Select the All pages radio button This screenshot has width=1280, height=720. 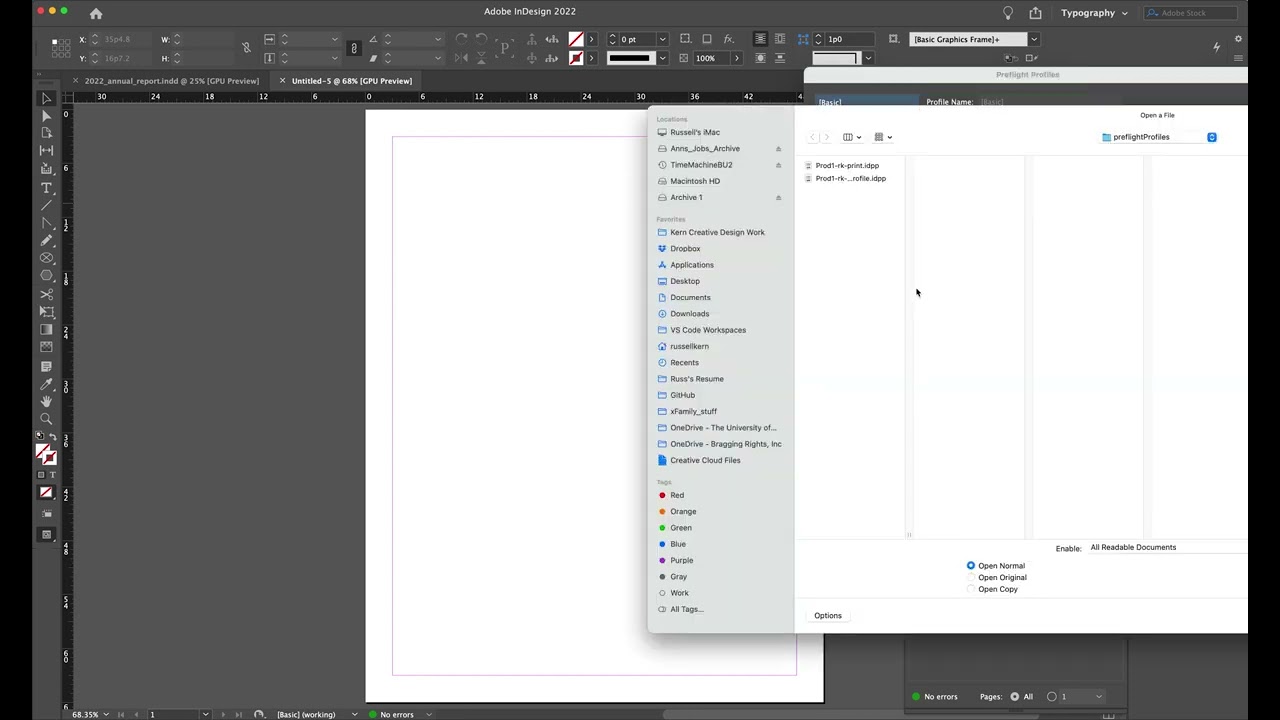coord(1015,697)
